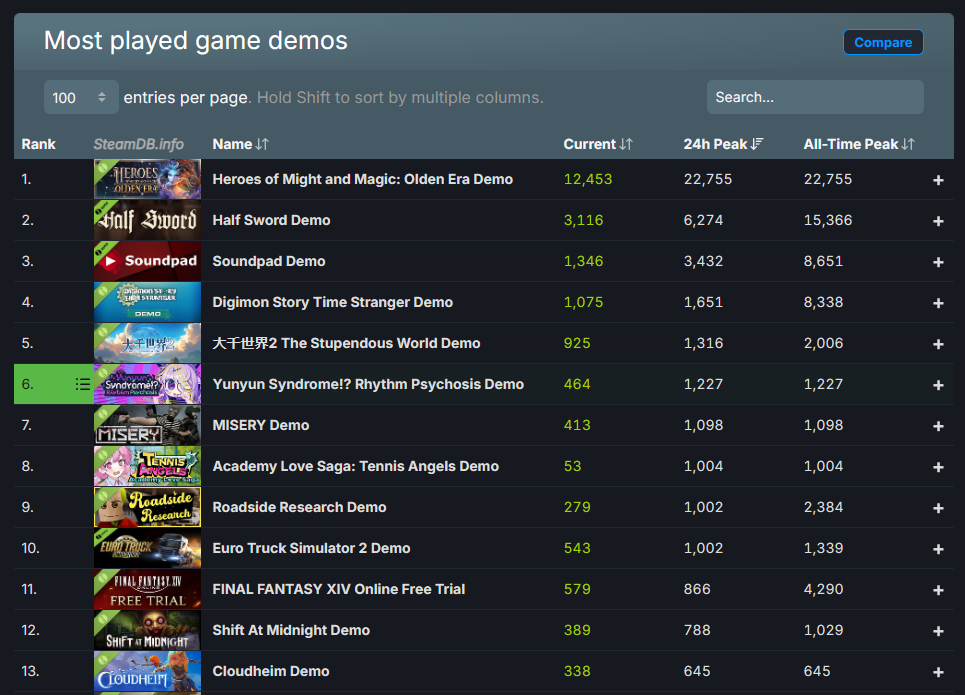Open Yunyun Syndrome!? Rhythm Psychosis Demo link

tap(368, 384)
